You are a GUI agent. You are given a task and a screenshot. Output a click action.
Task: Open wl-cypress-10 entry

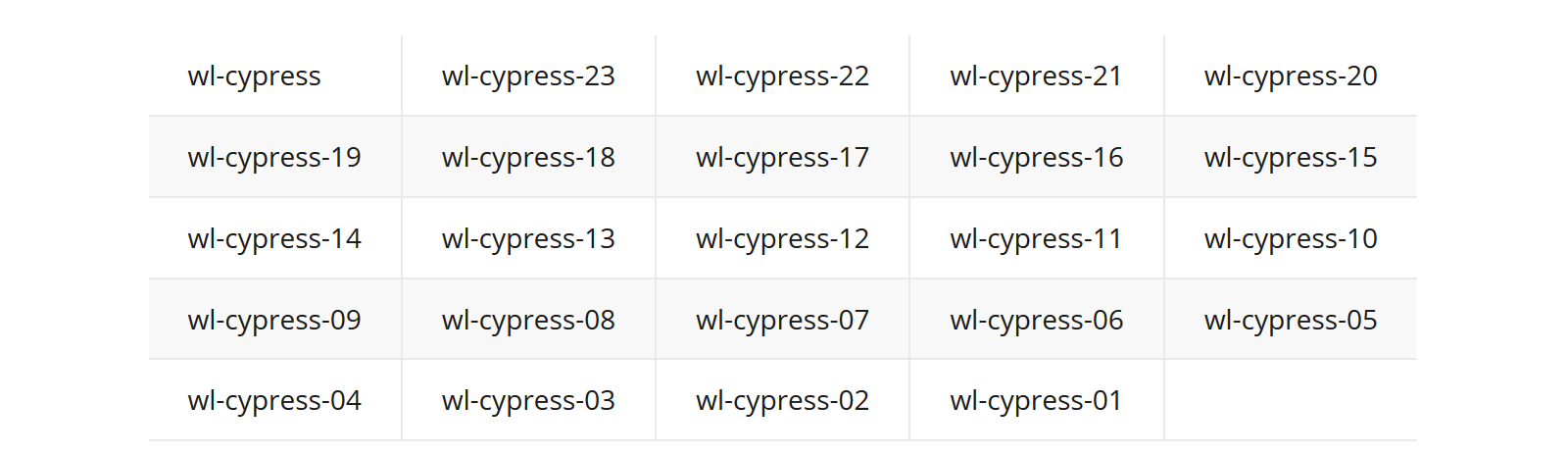[1291, 239]
